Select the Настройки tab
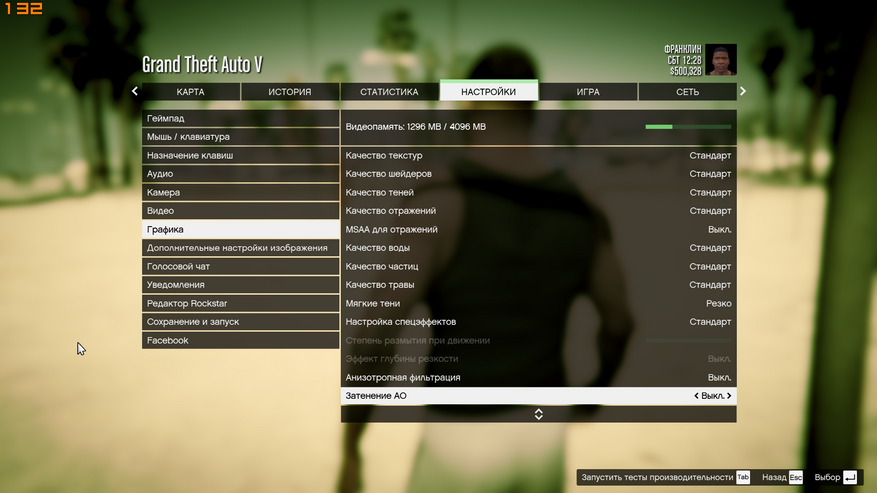This screenshot has height=493, width=877. [x=489, y=91]
